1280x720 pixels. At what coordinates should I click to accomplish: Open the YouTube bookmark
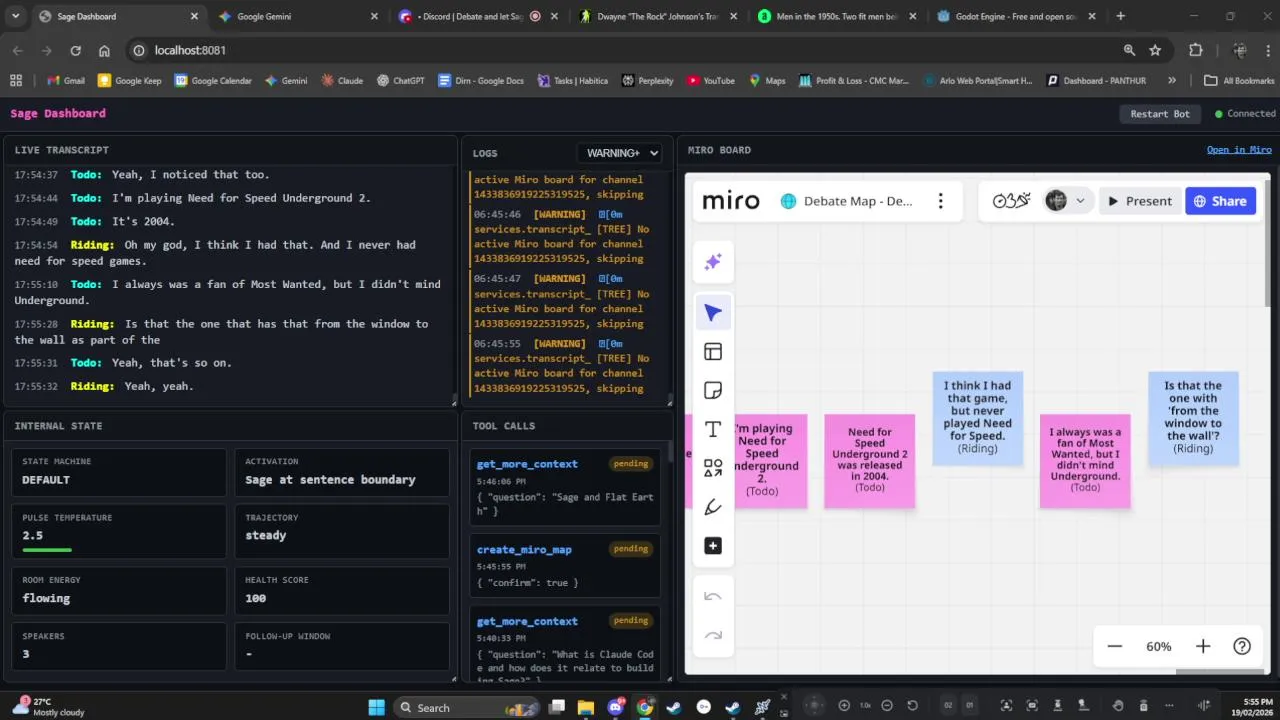pyautogui.click(x=711, y=81)
